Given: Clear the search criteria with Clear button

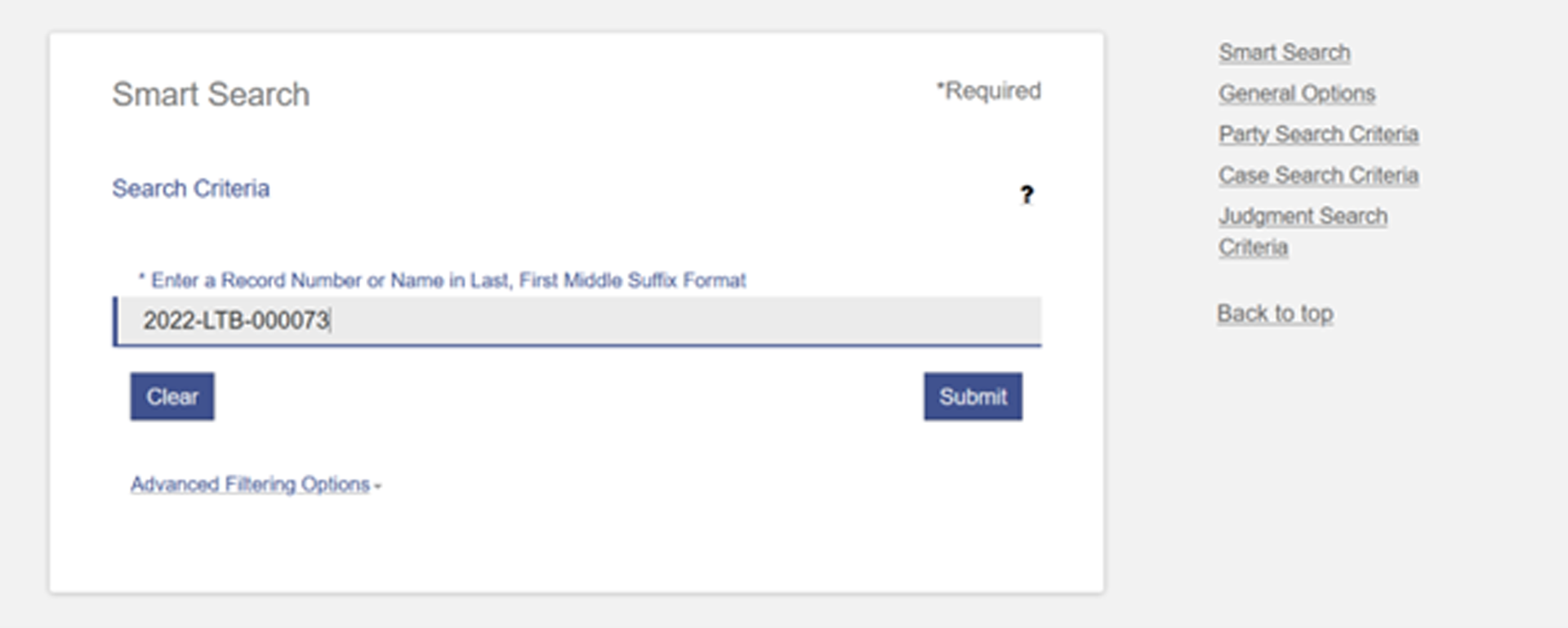Looking at the screenshot, I should pyautogui.click(x=172, y=397).
